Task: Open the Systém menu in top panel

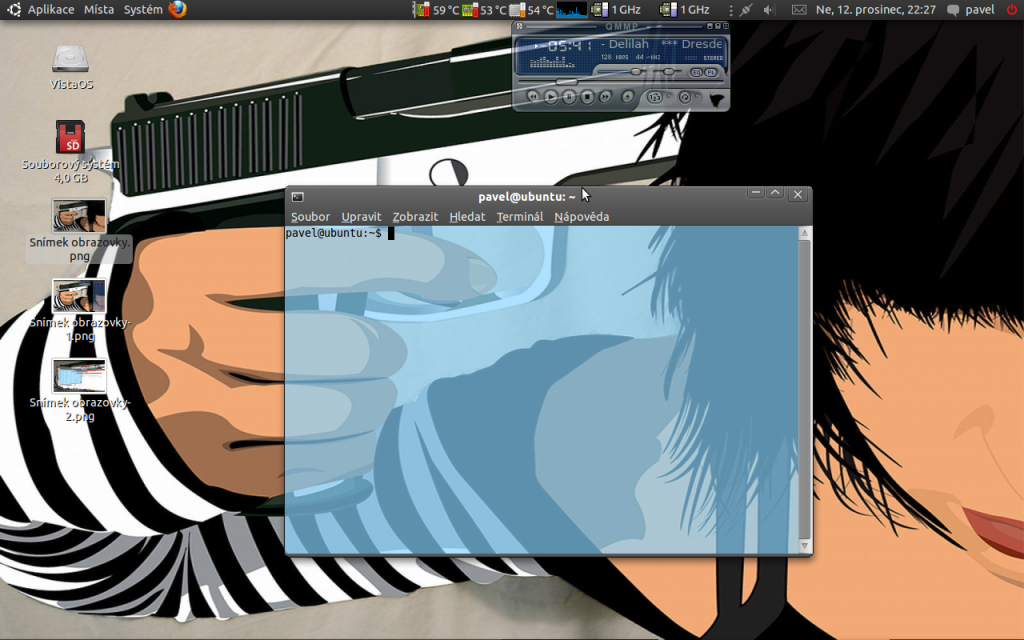Action: [143, 10]
